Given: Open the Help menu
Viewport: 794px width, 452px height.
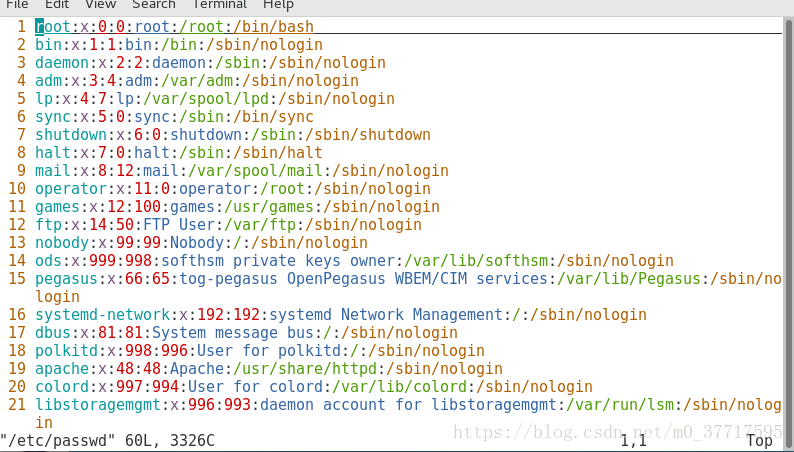Looking at the screenshot, I should [x=278, y=5].
